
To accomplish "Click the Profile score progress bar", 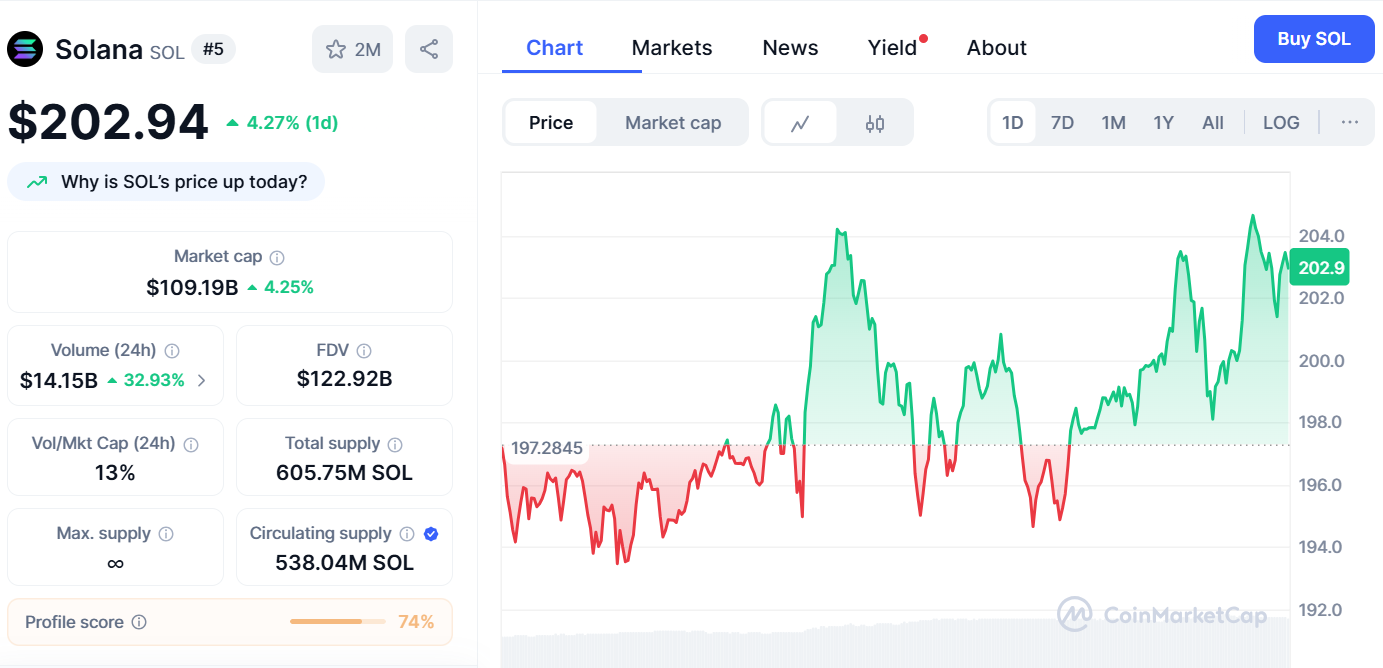I will point(337,620).
